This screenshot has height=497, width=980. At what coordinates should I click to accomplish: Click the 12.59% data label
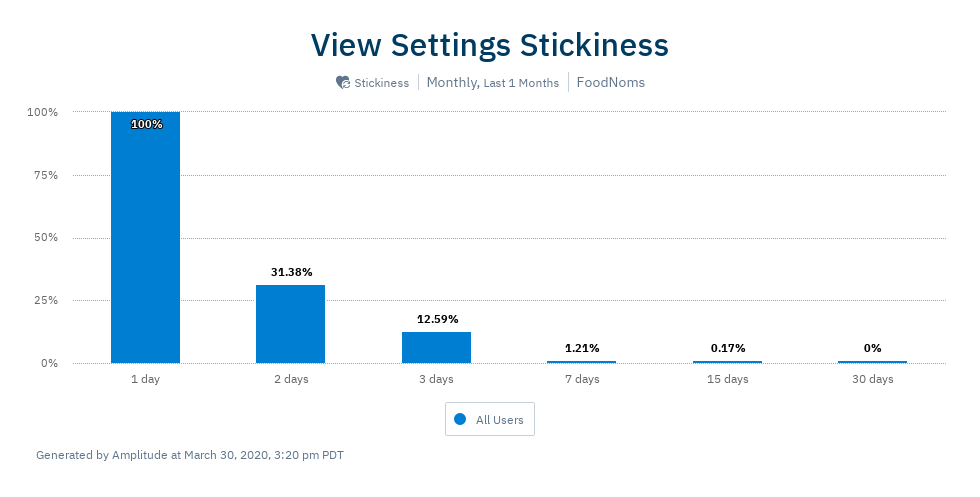click(x=438, y=319)
